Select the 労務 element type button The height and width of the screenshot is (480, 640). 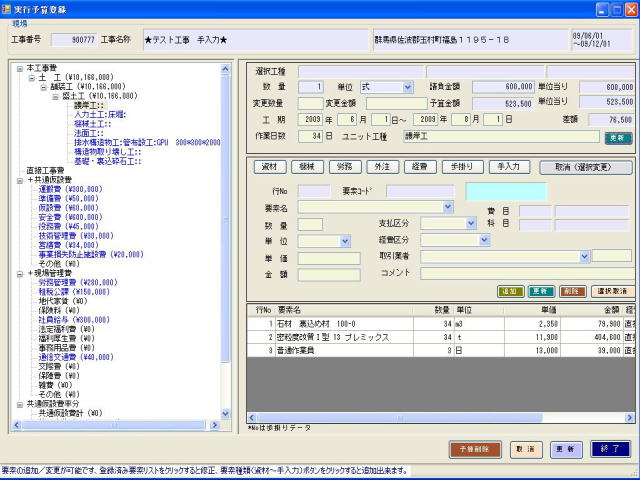[345, 167]
